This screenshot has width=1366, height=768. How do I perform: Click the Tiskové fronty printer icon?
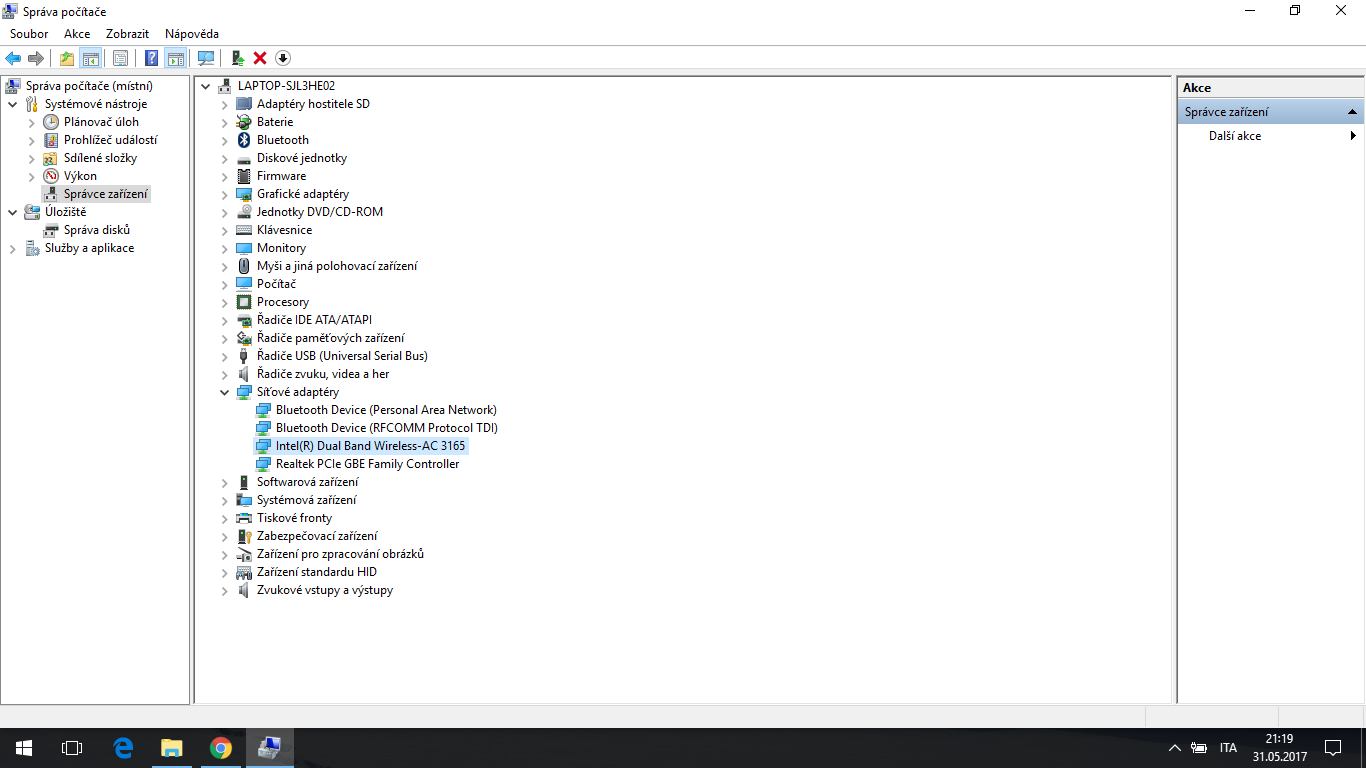point(244,518)
